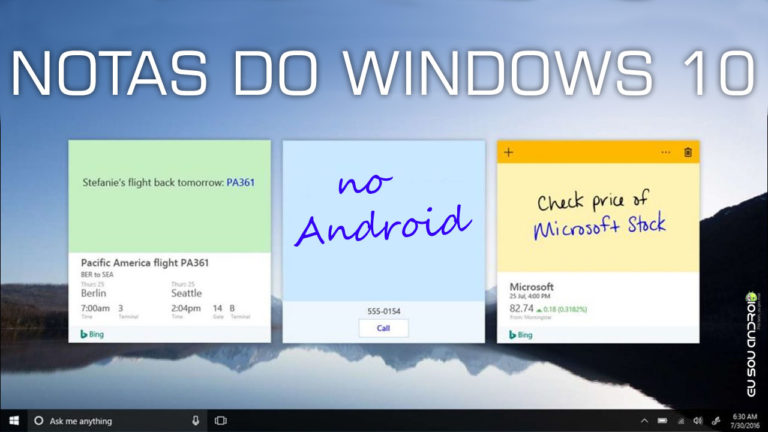The width and height of the screenshot is (768, 432).
Task: Click the 25 Jul, 4:00 PM timestamp
Action: (x=529, y=296)
